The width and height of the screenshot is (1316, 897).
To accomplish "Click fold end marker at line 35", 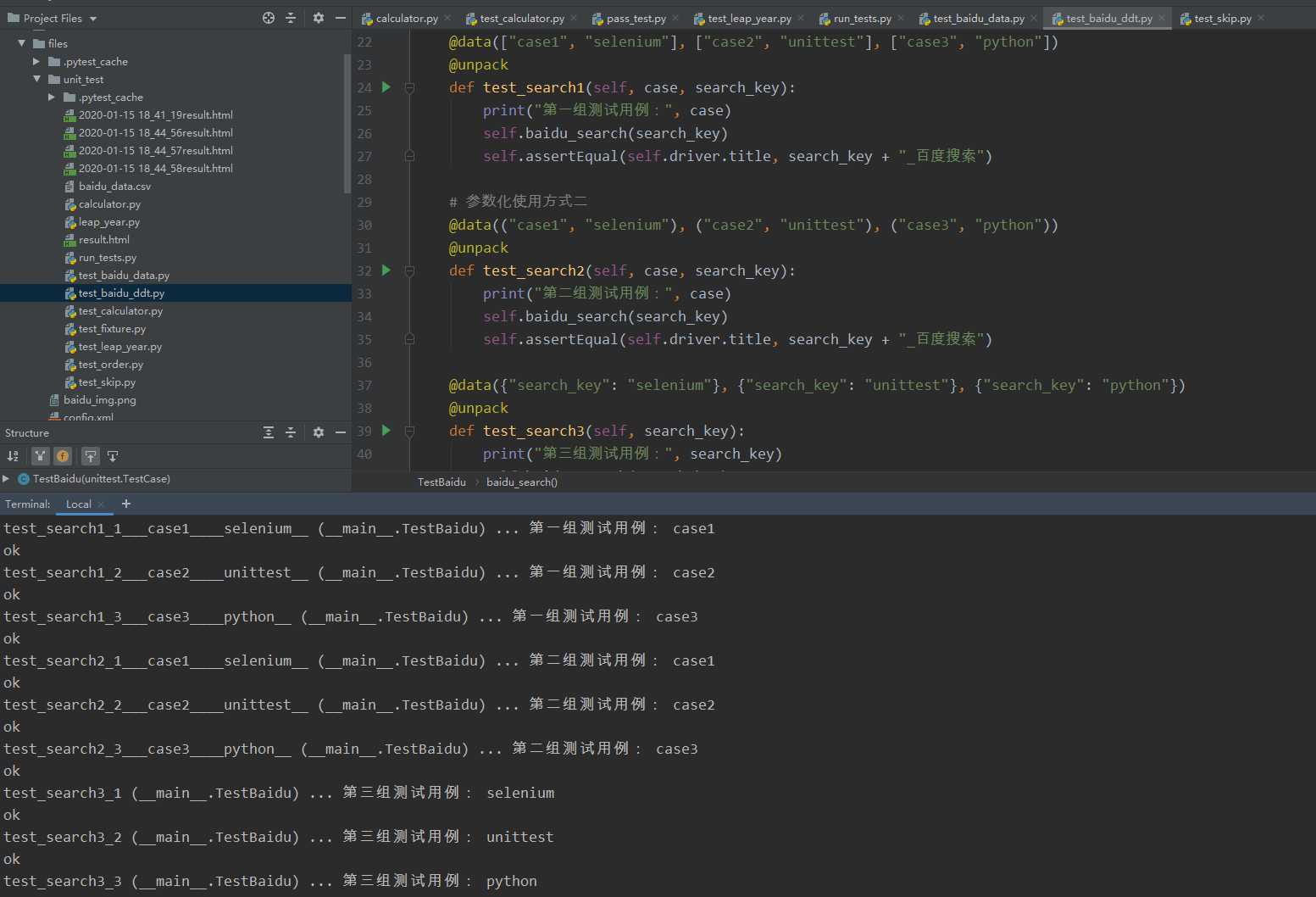I will [409, 339].
